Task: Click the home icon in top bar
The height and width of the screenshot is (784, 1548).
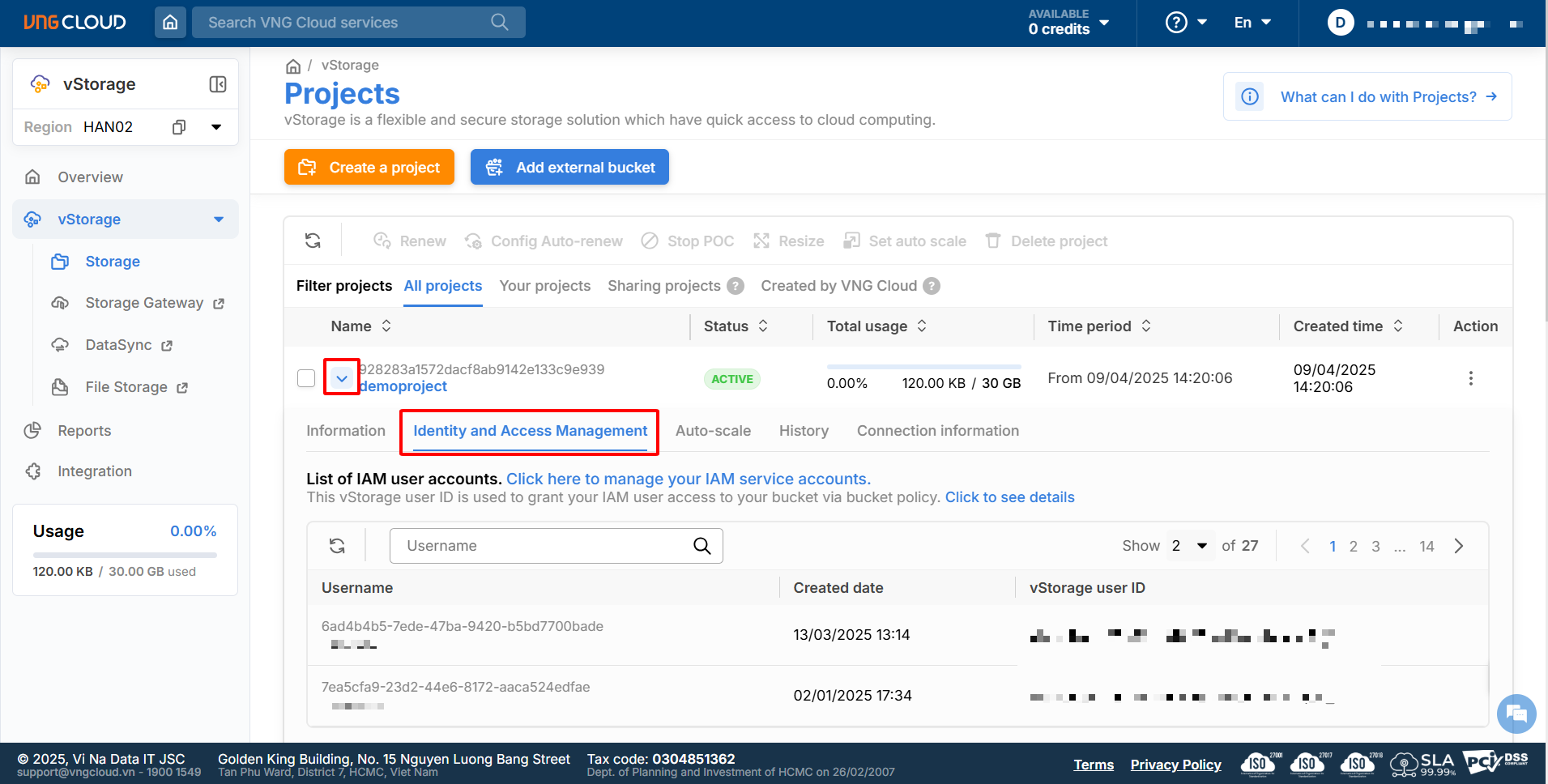Action: coord(170,23)
